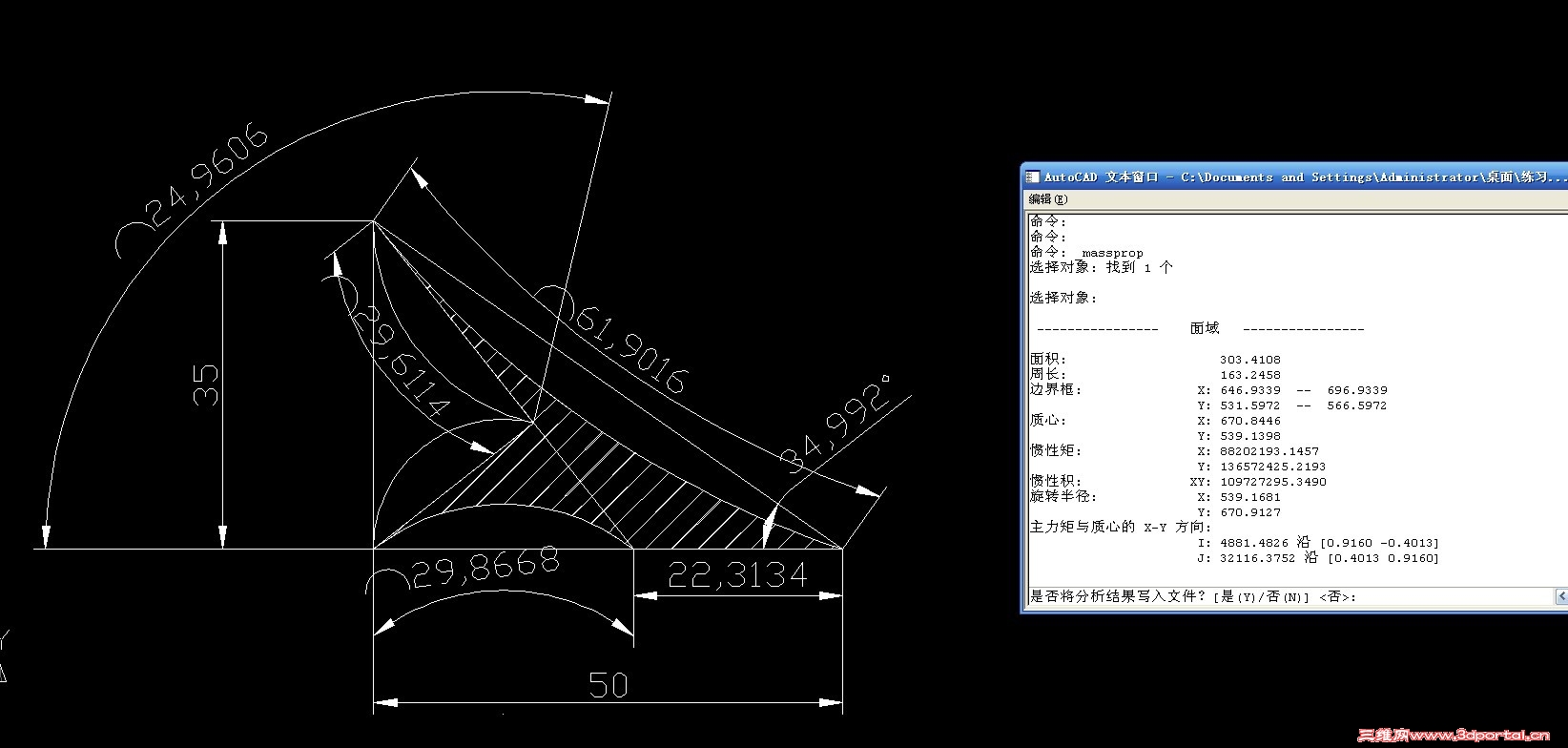
Task: Click the angle dimension 34,992°
Action: [836, 425]
